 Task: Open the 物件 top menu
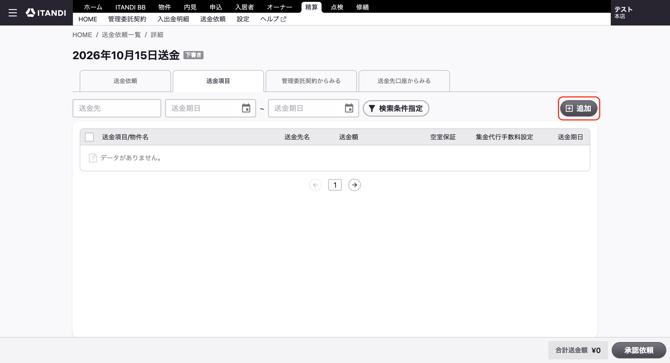pyautogui.click(x=165, y=7)
